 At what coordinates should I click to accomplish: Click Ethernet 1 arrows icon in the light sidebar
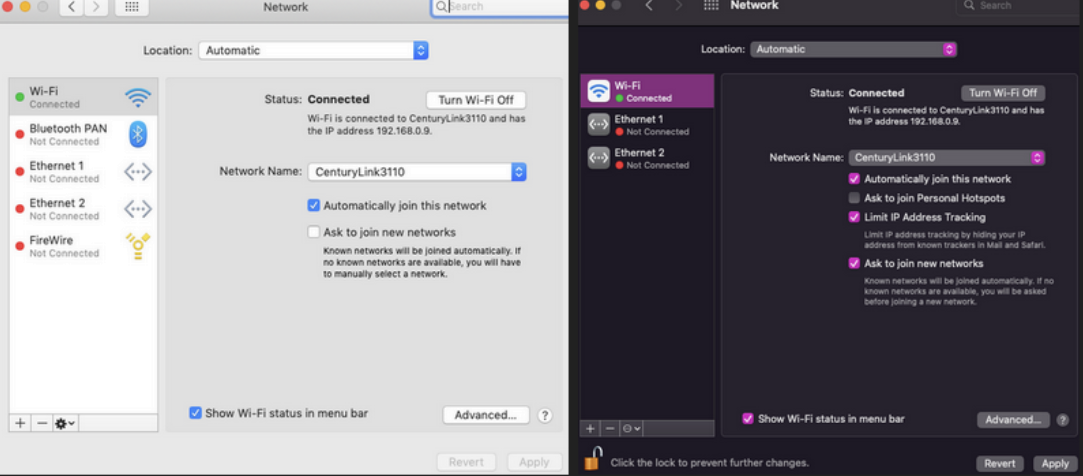coord(138,171)
